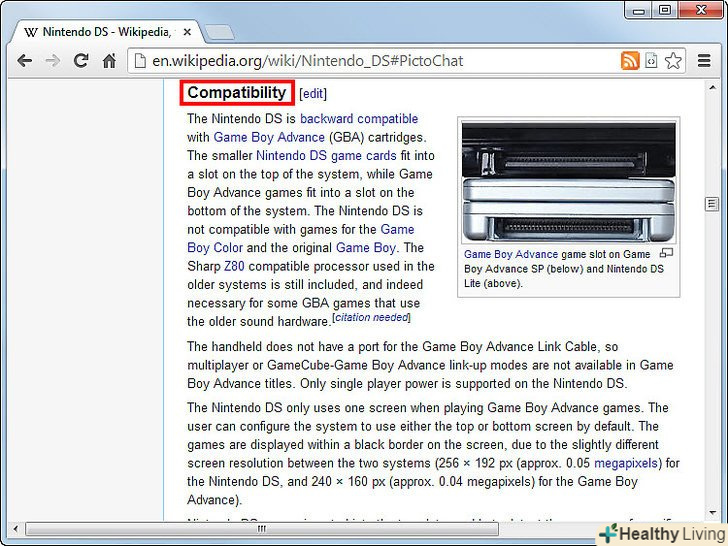This screenshot has height=546, width=728.
Task: Open the megapixels link
Action: coord(626,463)
